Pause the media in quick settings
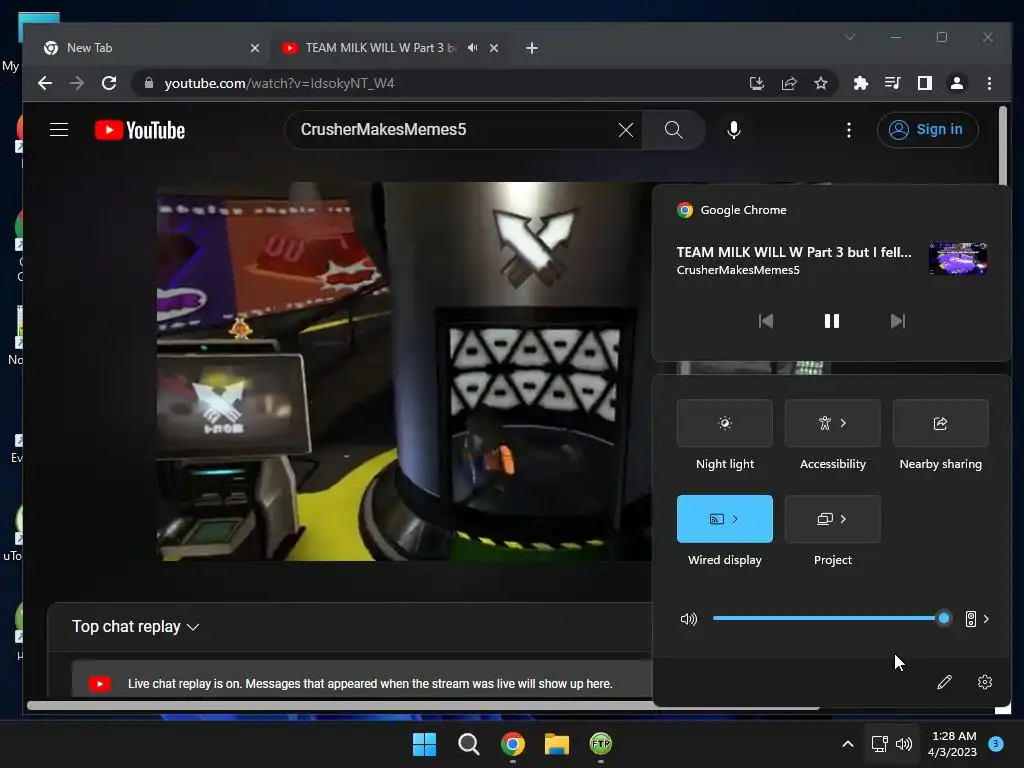 click(x=831, y=321)
